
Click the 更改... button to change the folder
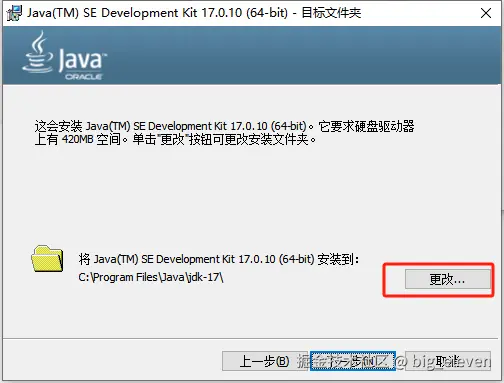point(448,279)
